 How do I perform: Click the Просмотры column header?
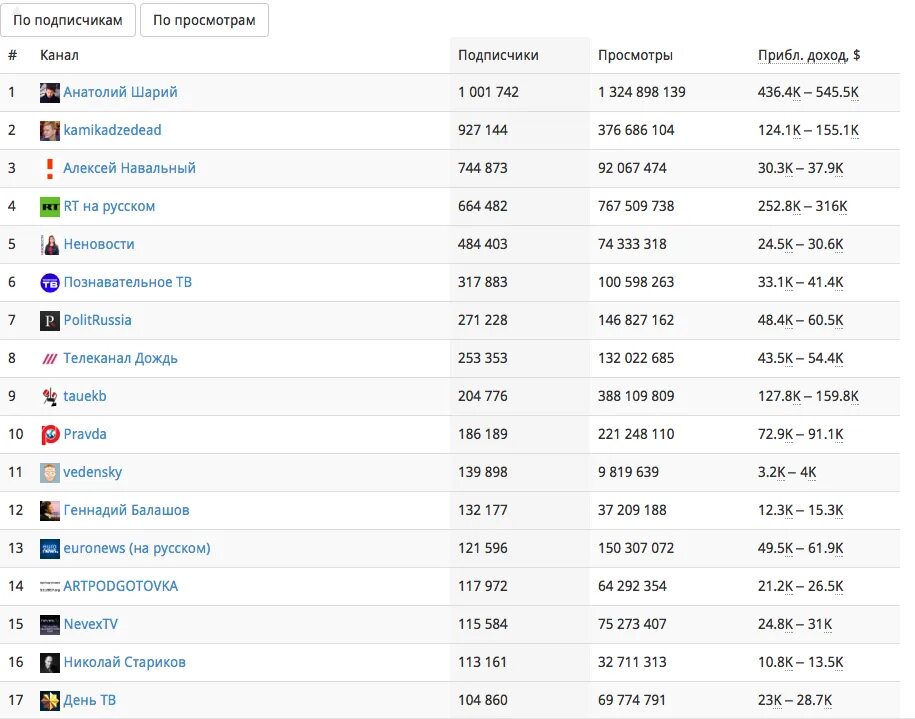point(635,55)
